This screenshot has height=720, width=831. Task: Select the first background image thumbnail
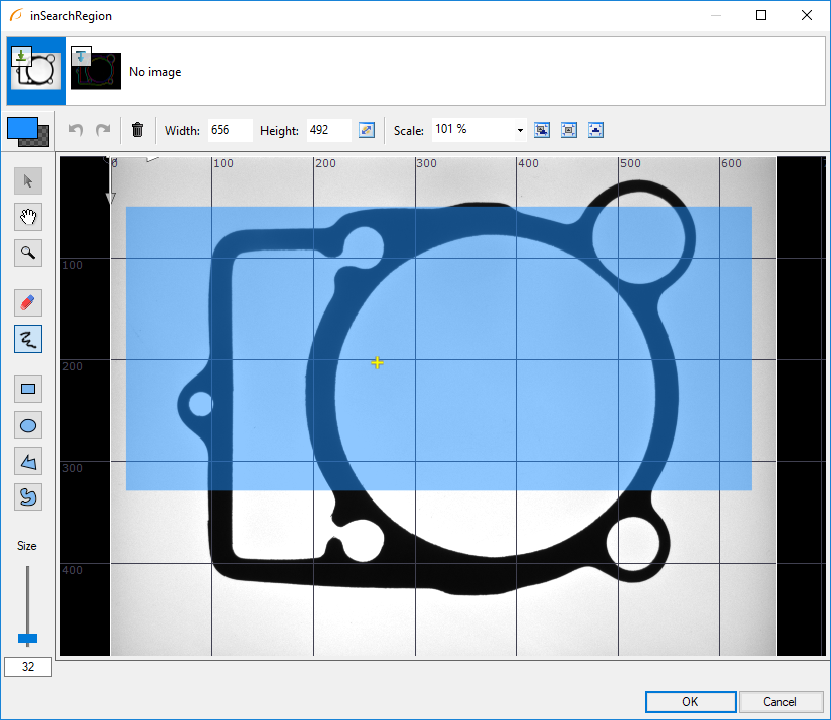(x=36, y=71)
